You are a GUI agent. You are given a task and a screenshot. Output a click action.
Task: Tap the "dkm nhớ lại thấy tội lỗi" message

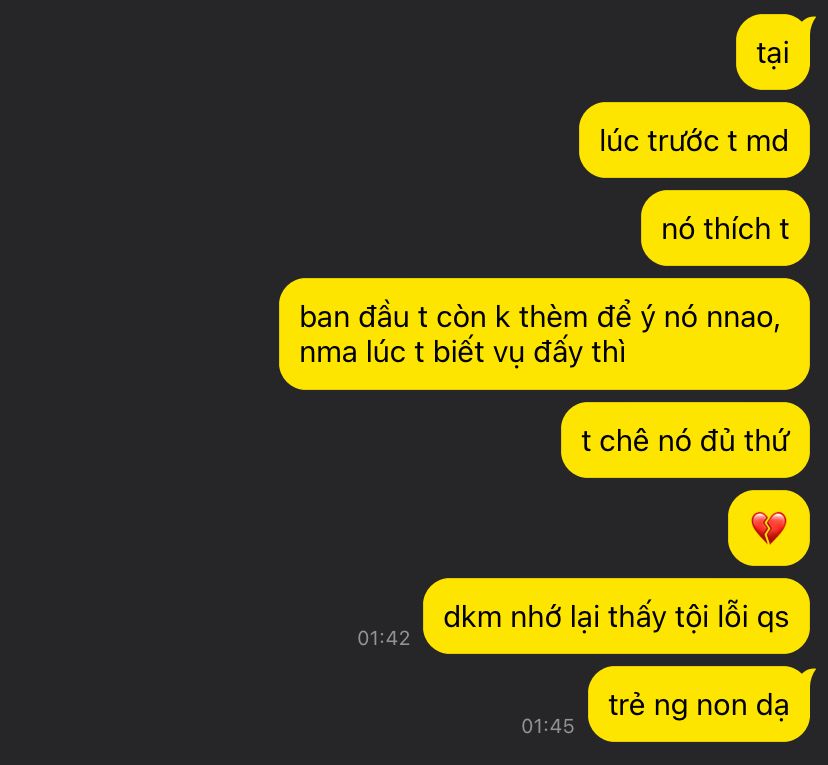pyautogui.click(x=616, y=616)
